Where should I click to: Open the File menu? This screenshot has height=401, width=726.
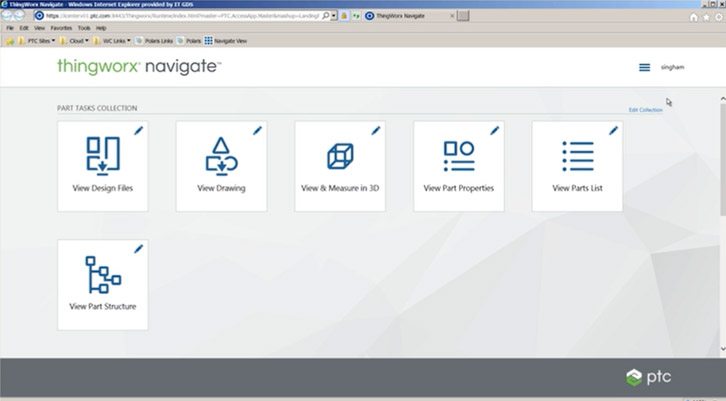(x=10, y=28)
